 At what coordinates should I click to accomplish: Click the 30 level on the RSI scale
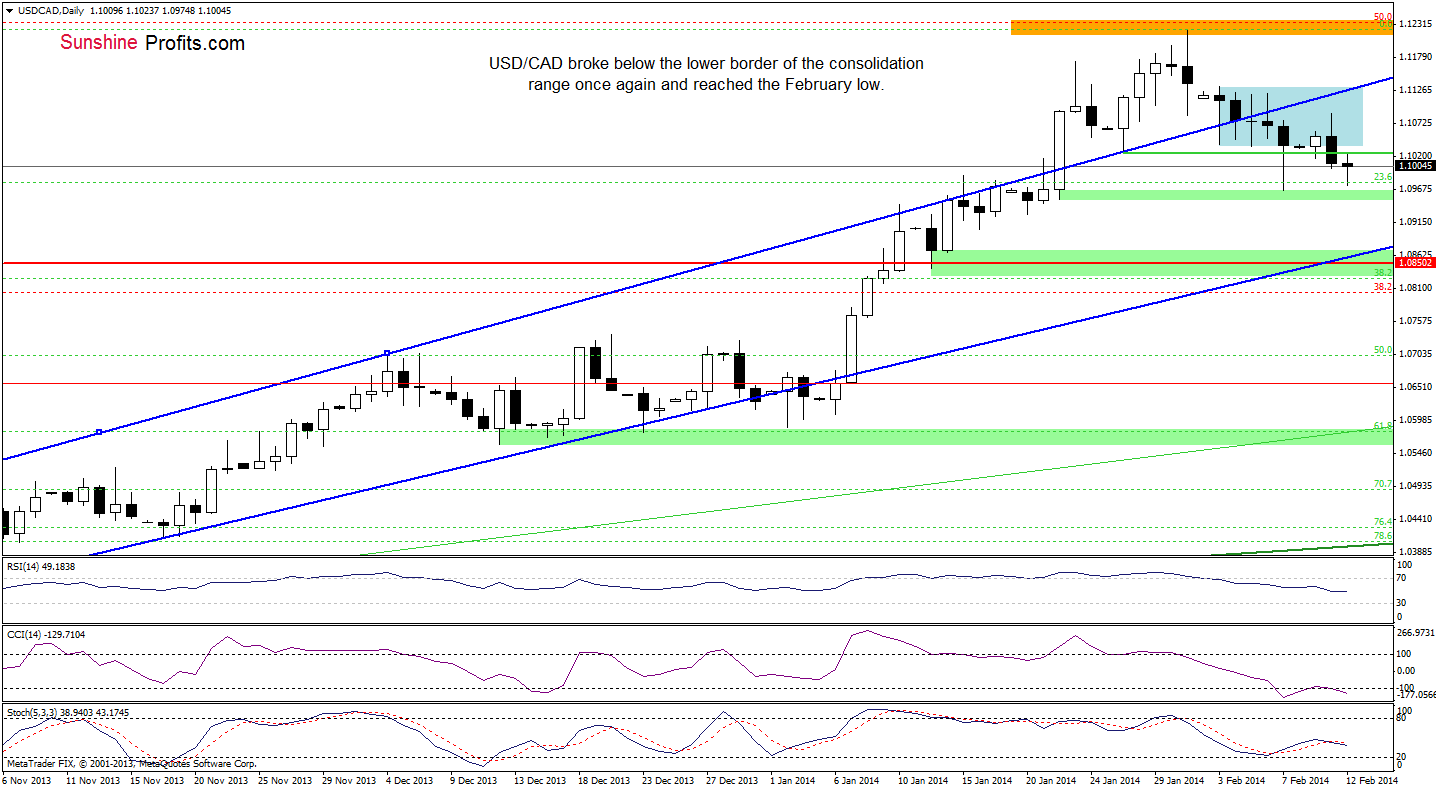tap(1402, 602)
